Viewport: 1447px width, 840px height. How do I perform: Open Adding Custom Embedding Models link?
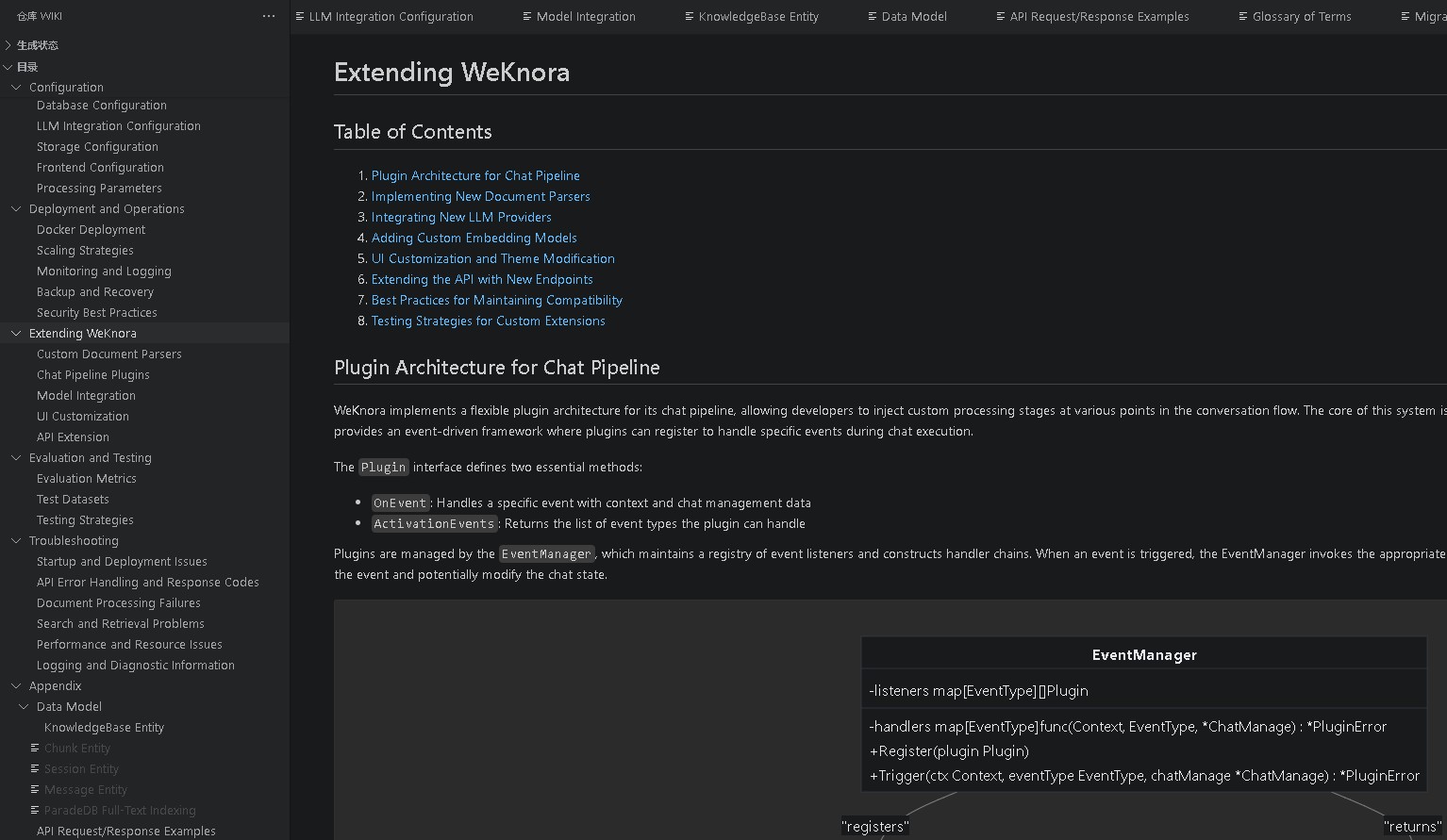click(474, 238)
